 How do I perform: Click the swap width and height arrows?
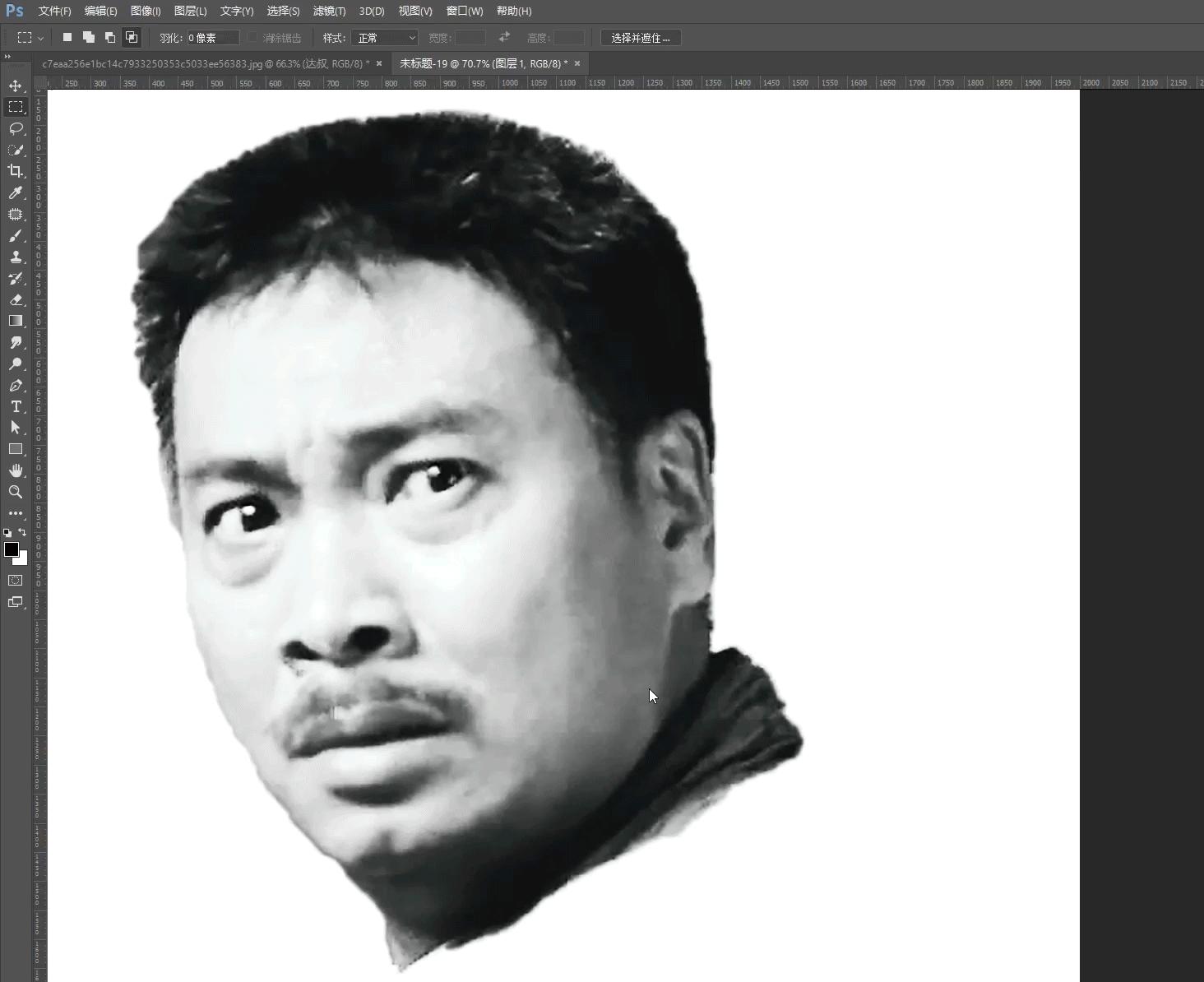(x=503, y=37)
